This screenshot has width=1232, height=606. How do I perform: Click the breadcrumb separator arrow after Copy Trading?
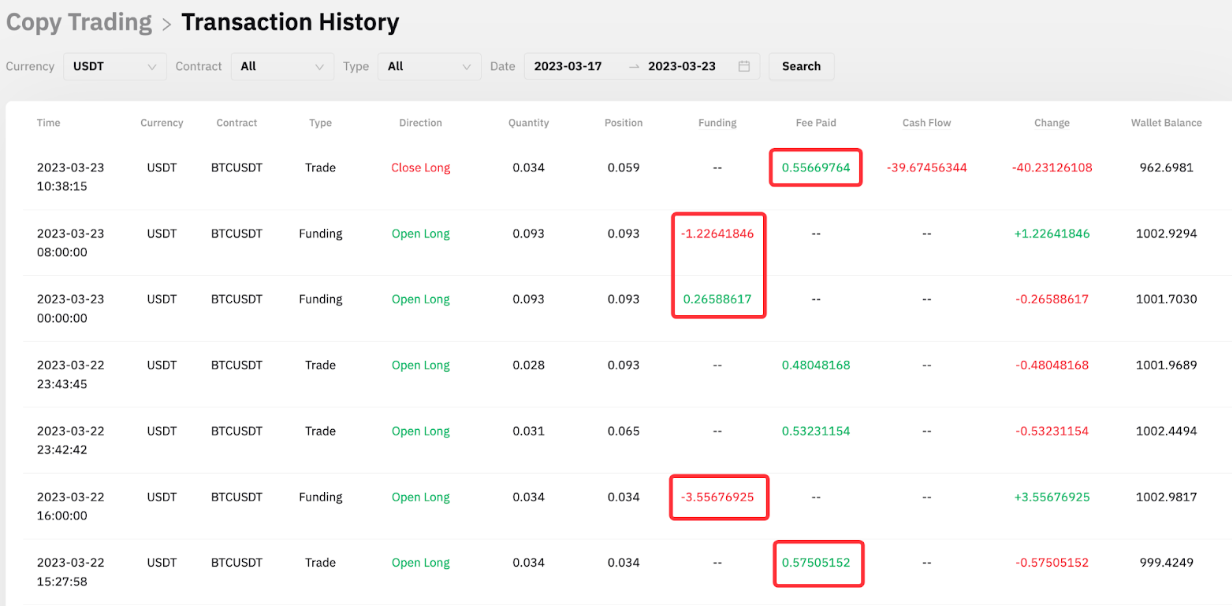(167, 24)
